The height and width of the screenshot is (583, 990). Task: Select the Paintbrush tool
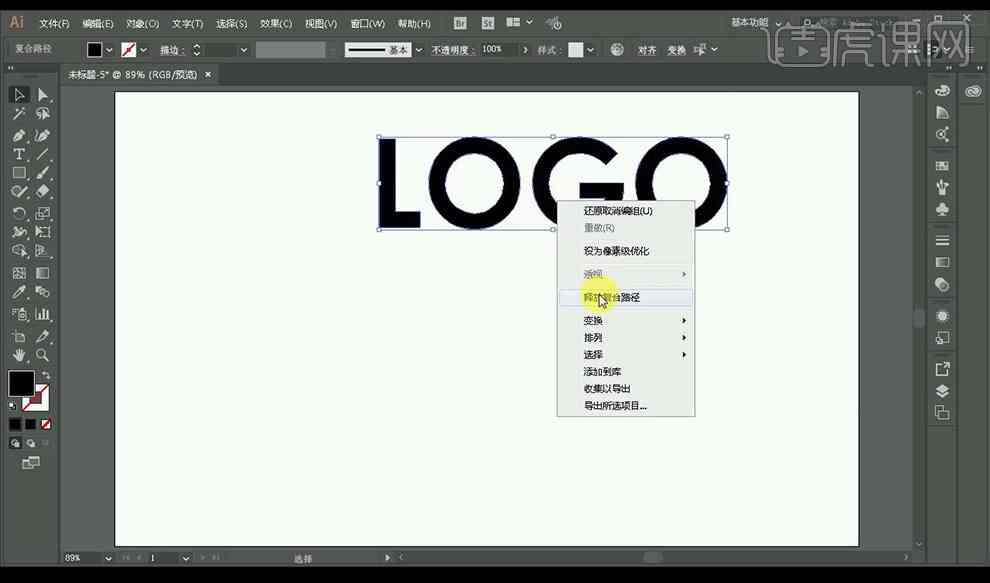coord(42,172)
